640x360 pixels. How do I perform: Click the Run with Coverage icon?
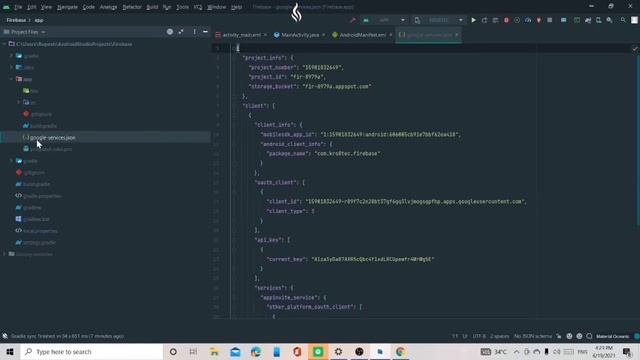tap(517, 20)
